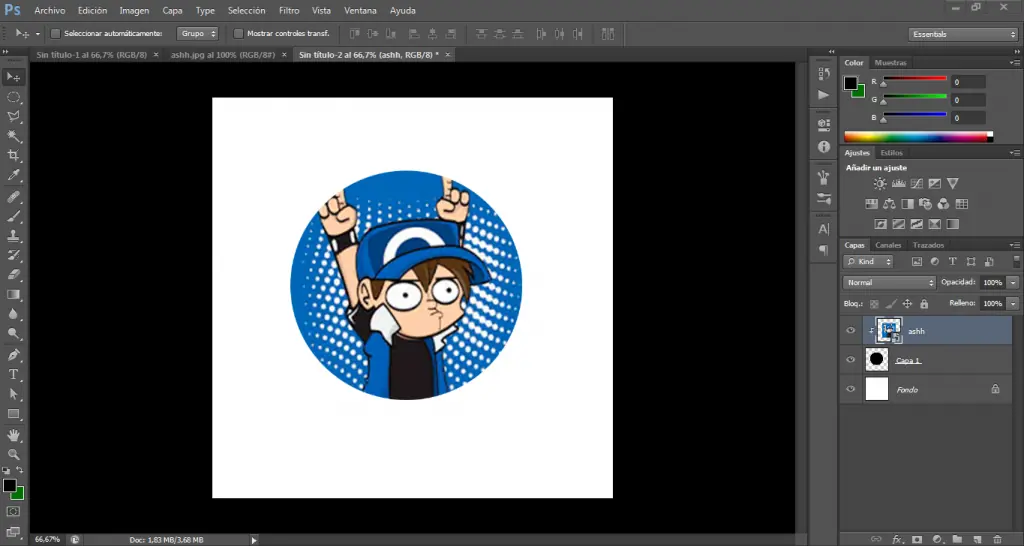1024x546 pixels.
Task: Add a layer mask button
Action: tap(917, 539)
